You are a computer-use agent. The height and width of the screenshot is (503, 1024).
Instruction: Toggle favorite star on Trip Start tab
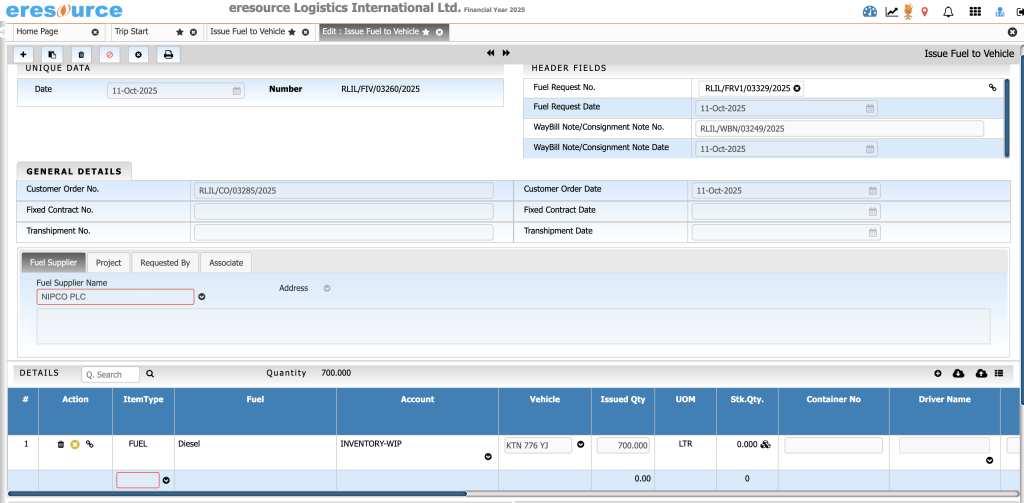(x=180, y=32)
